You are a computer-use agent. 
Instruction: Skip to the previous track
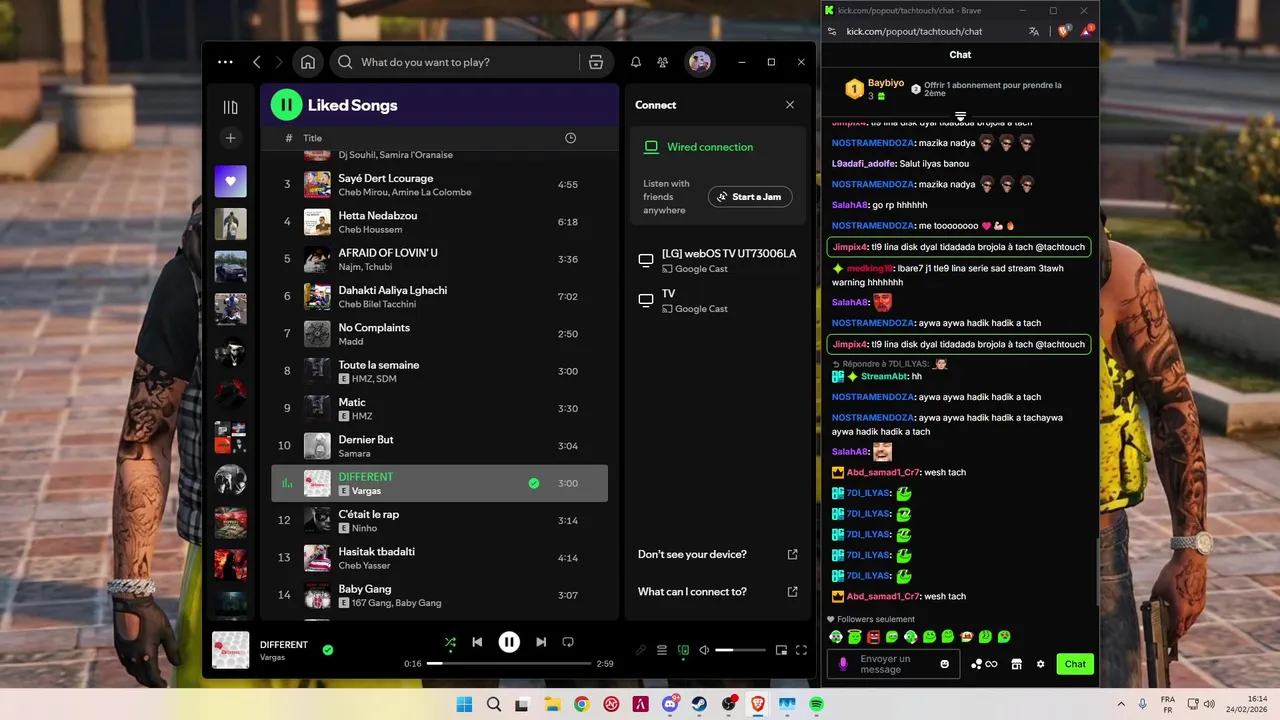point(477,642)
